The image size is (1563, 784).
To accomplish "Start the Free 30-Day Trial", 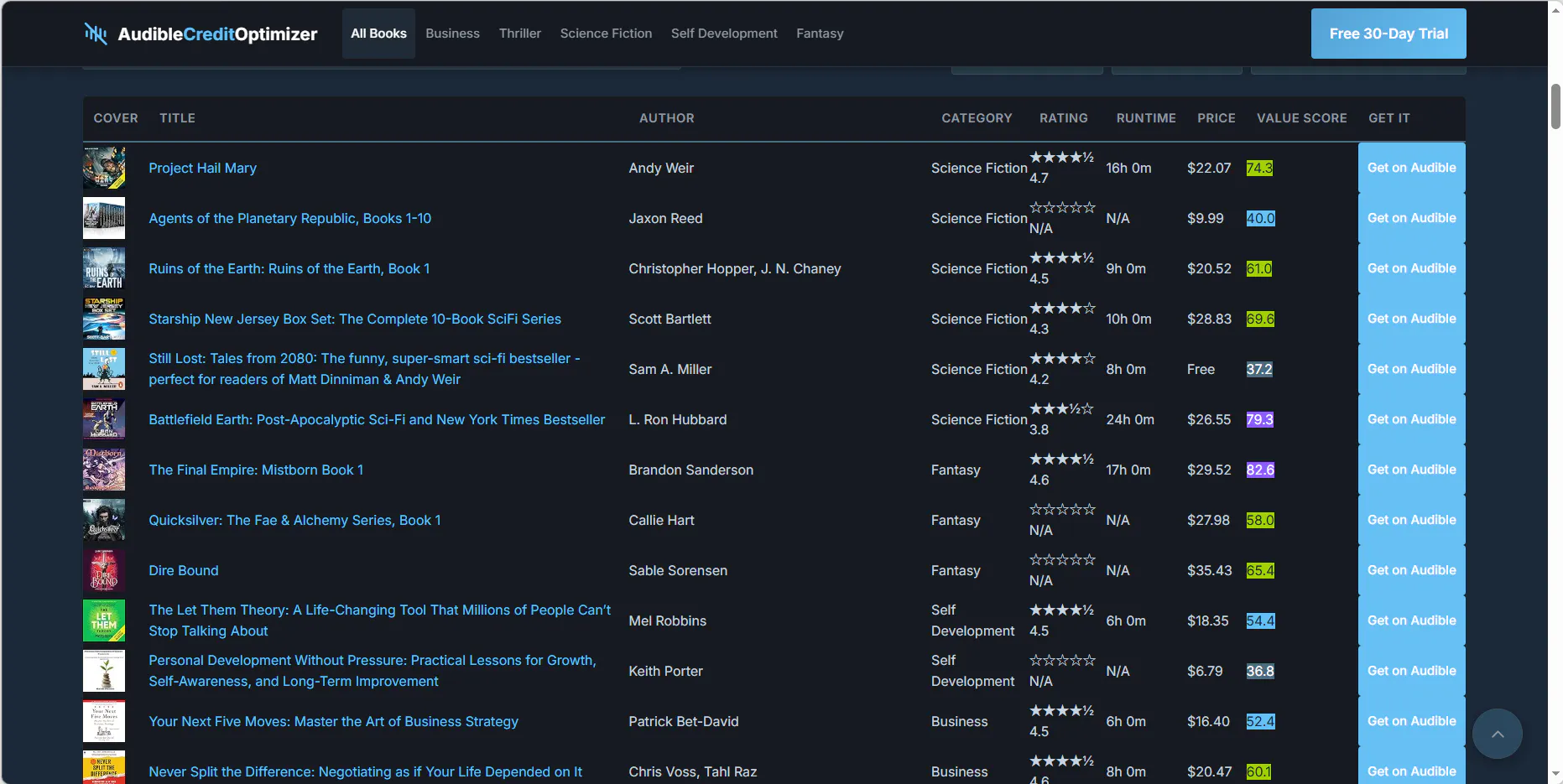I will 1388,34.
